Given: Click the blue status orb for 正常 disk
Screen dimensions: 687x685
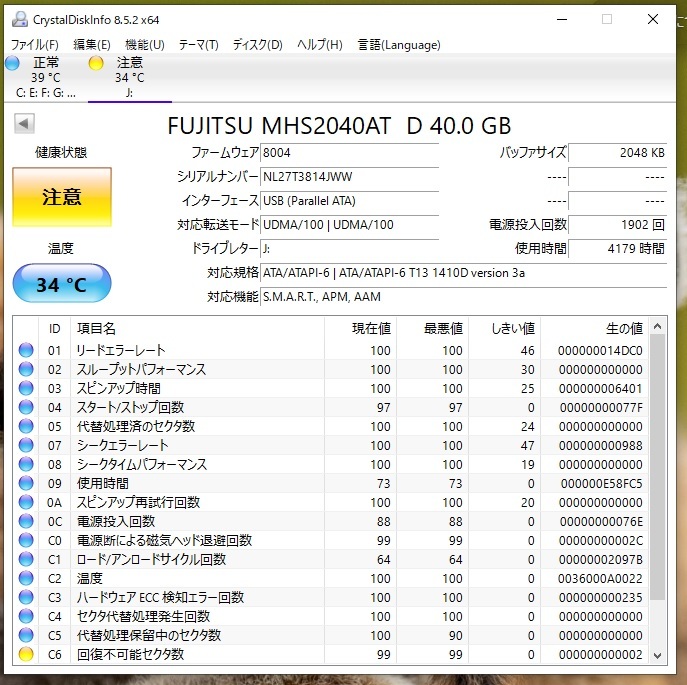Looking at the screenshot, I should click(x=12, y=63).
